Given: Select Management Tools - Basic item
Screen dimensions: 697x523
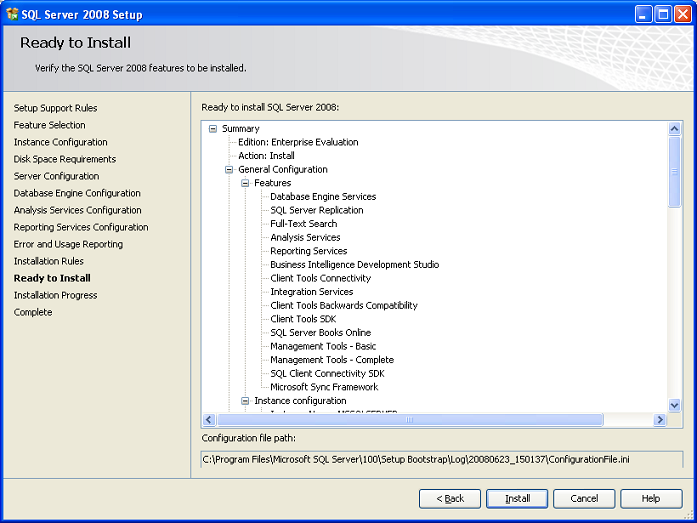Looking at the screenshot, I should click(323, 346).
